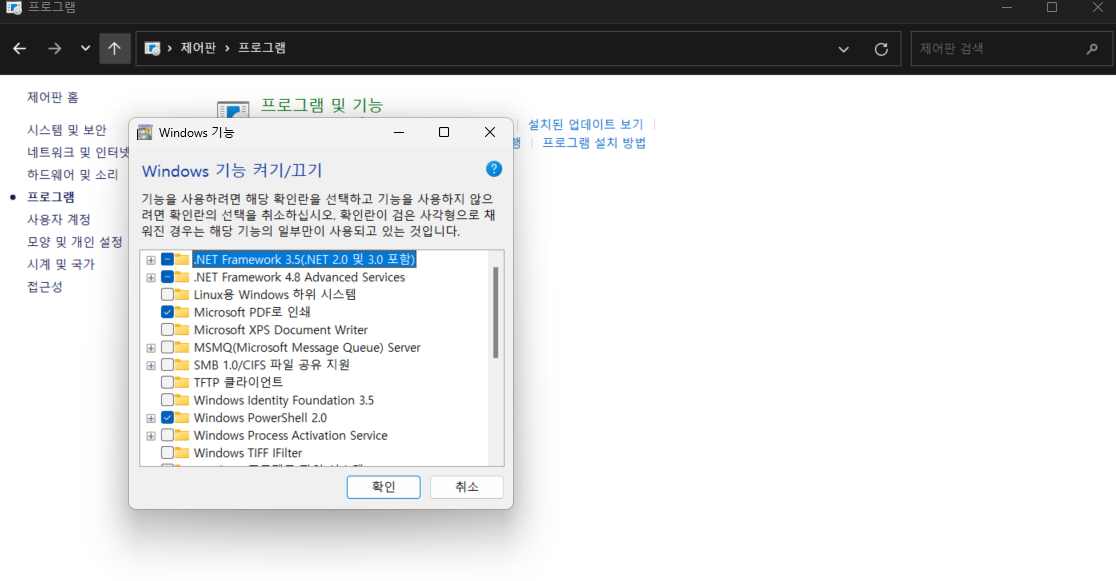This screenshot has height=581, width=1116.
Task: Click folder icon of Microsoft XPS Document Writer
Action: pos(182,330)
